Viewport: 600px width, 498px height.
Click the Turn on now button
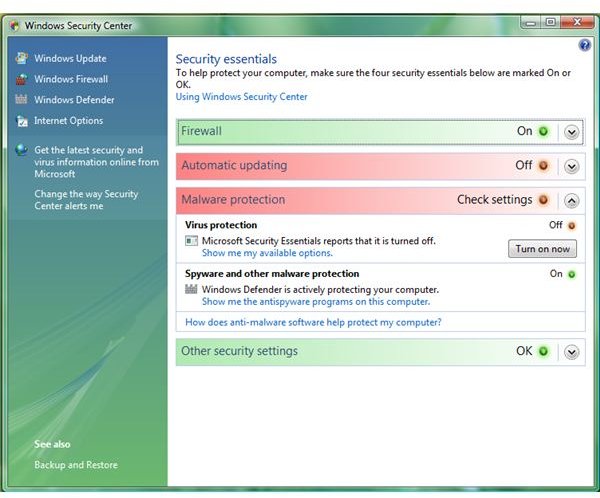pos(542,249)
